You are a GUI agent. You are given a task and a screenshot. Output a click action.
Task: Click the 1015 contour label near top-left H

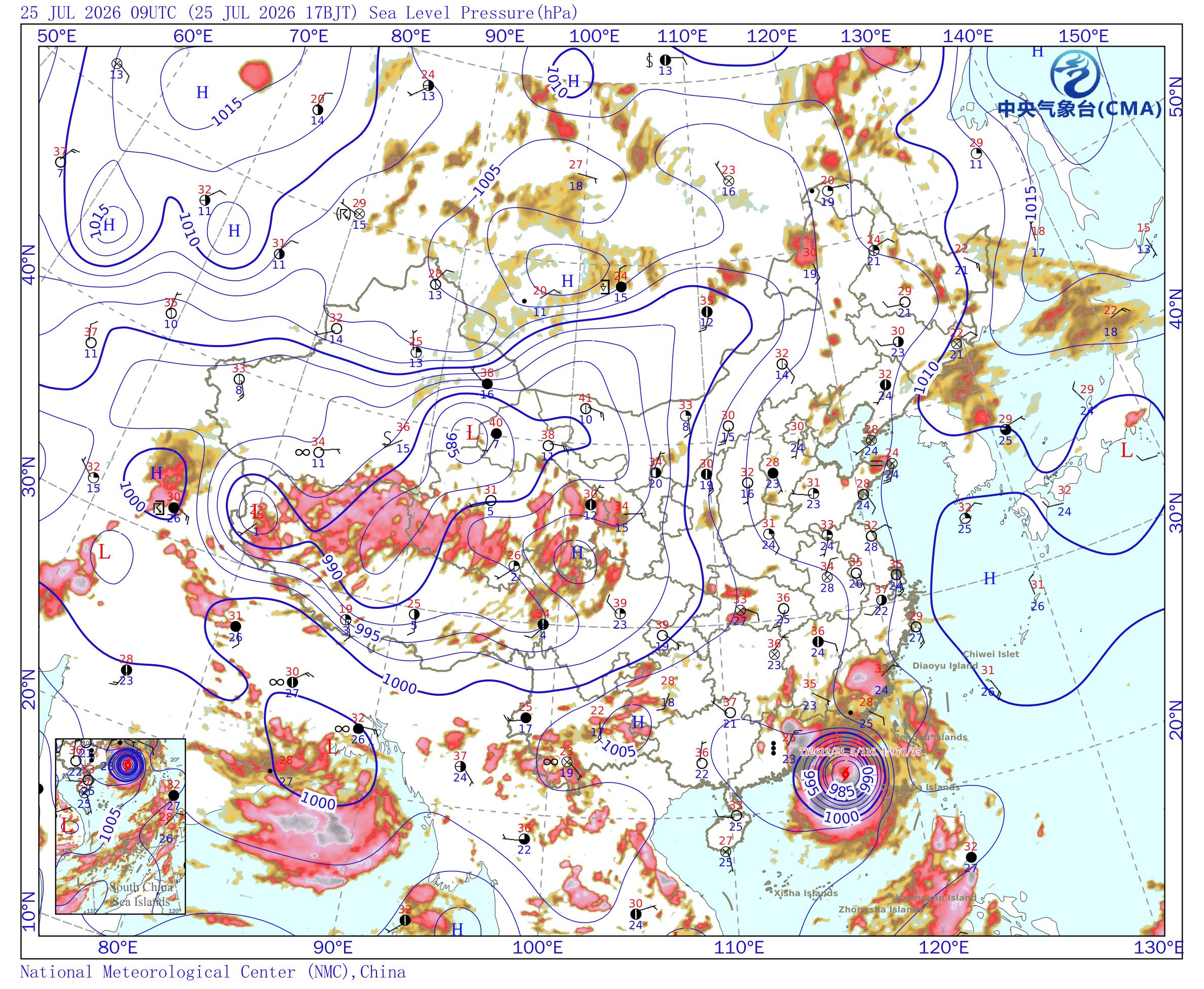tap(226, 112)
